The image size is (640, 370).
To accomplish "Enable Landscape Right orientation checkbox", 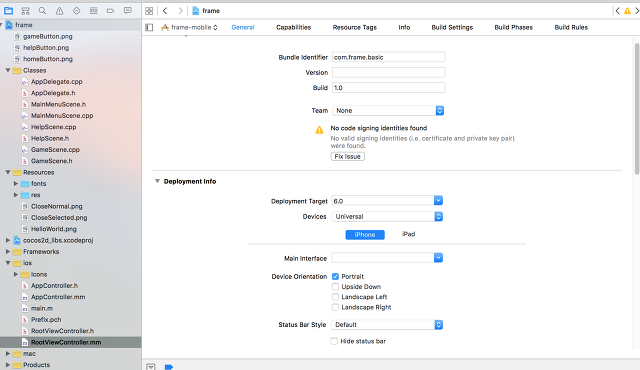I will click(x=335, y=307).
